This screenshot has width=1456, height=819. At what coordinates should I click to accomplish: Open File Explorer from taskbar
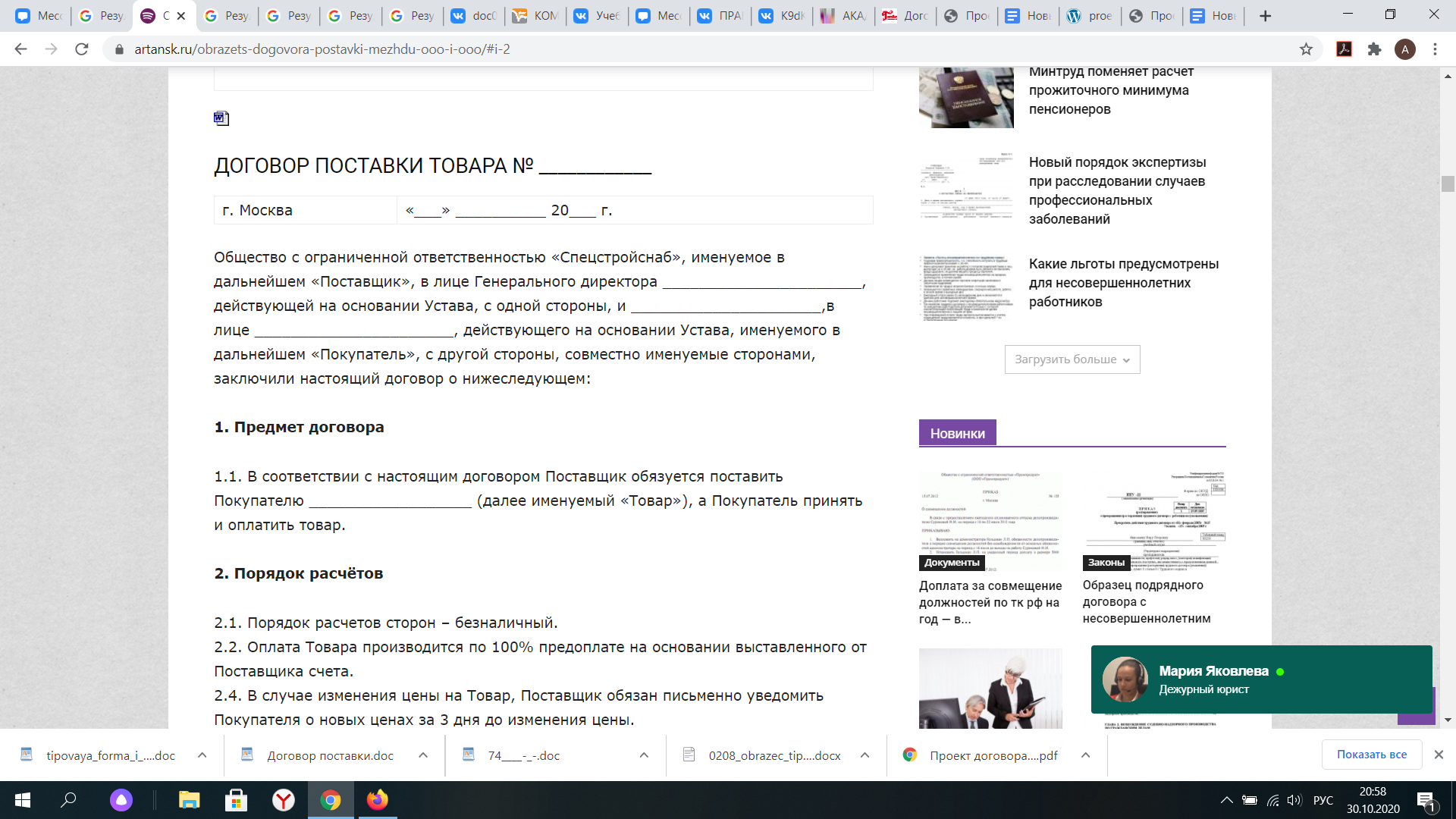coord(189,800)
